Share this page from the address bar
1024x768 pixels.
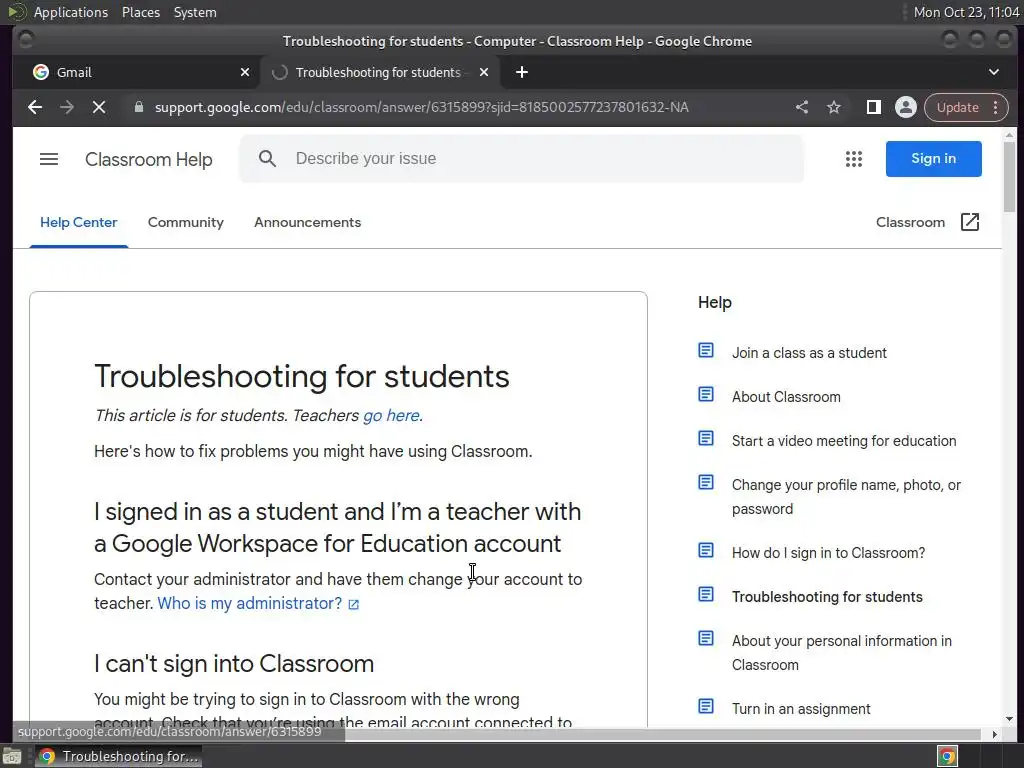(x=802, y=107)
